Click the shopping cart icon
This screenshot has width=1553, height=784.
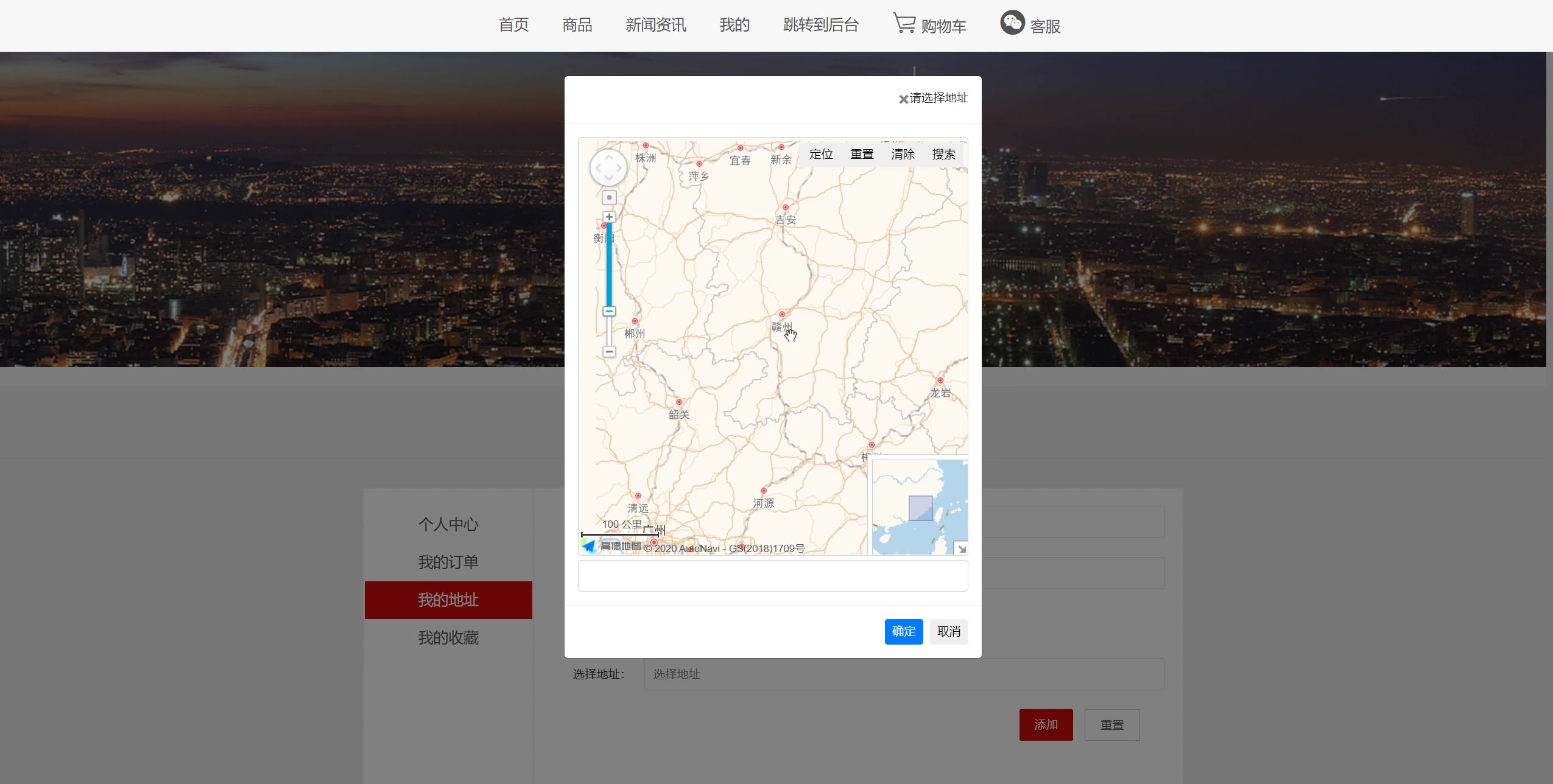[x=904, y=23]
